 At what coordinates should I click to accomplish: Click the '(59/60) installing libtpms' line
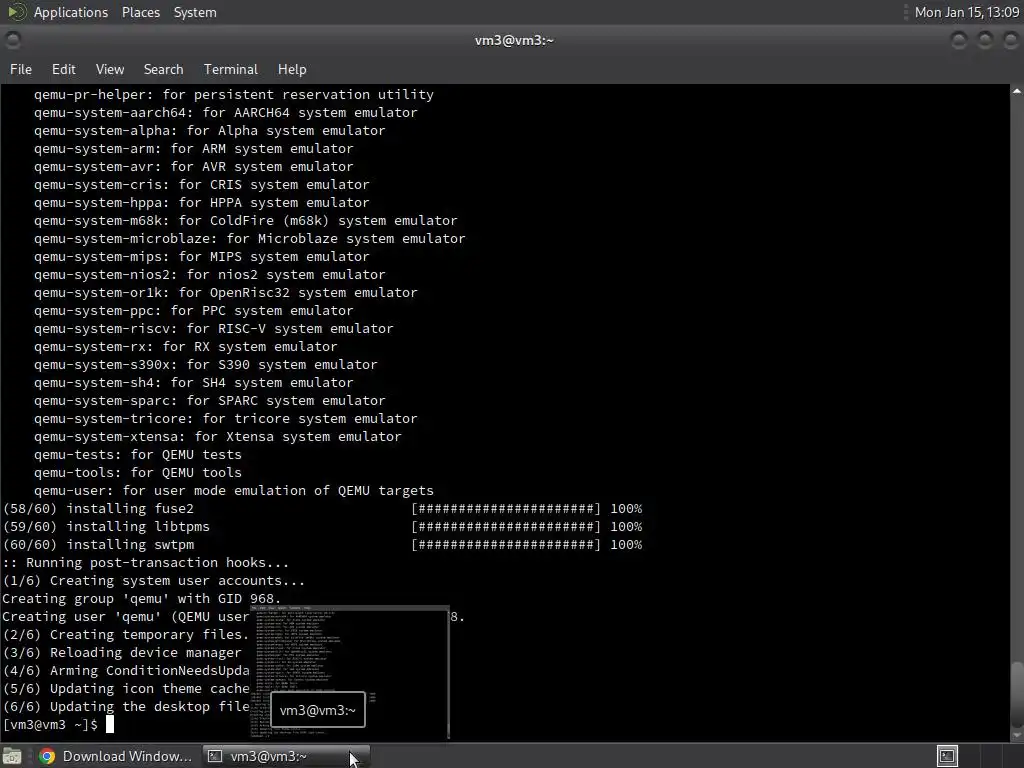coord(323,527)
